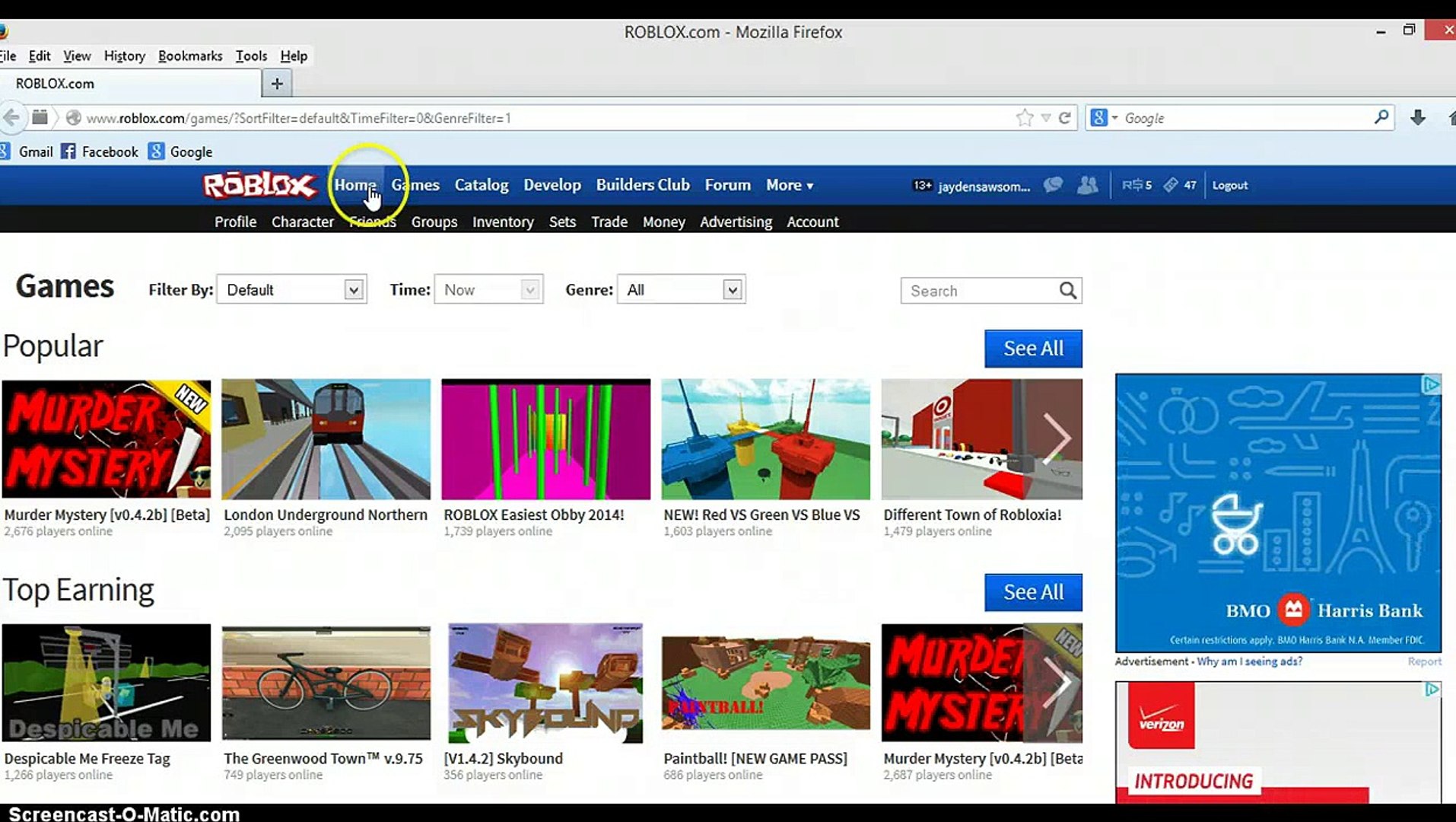
Task: Go to the Home page link
Action: [x=355, y=185]
